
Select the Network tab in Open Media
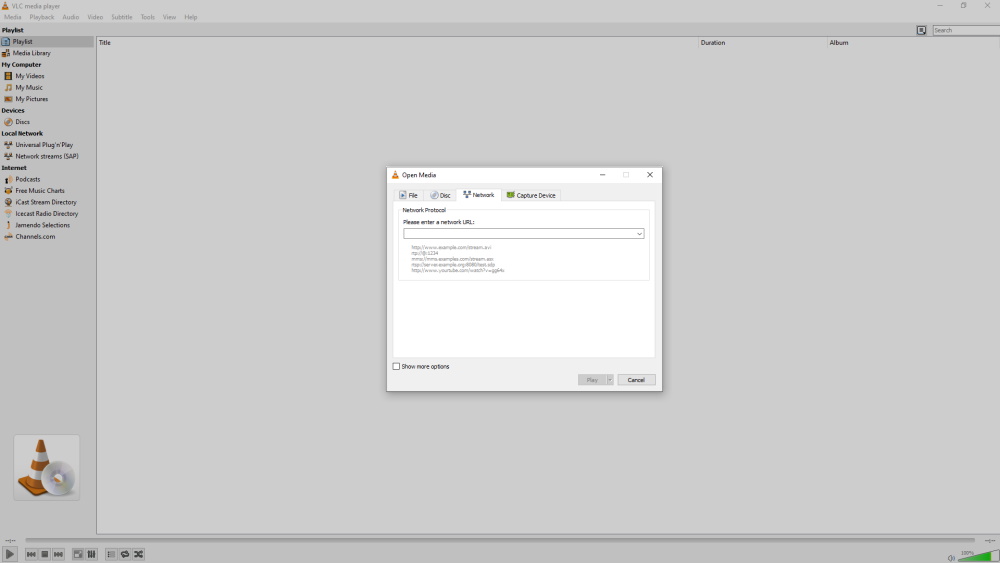pos(478,194)
